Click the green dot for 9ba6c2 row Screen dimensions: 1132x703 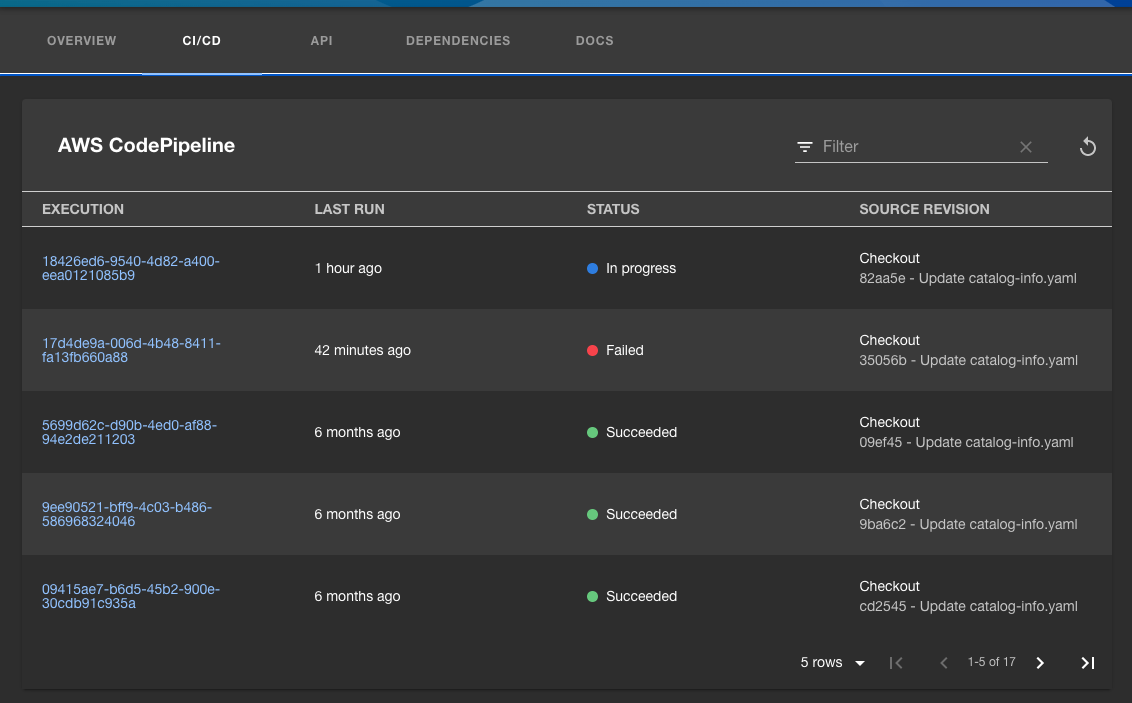(593, 515)
